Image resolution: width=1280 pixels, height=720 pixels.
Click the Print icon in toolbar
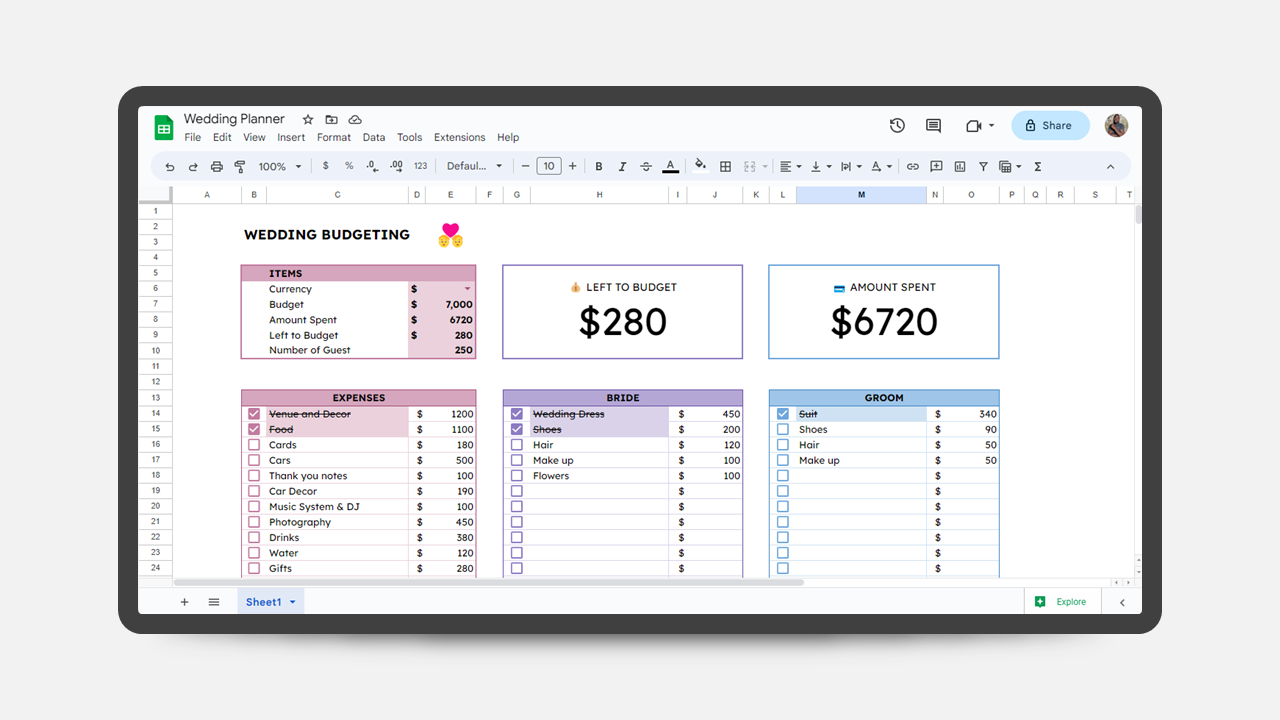click(x=216, y=167)
